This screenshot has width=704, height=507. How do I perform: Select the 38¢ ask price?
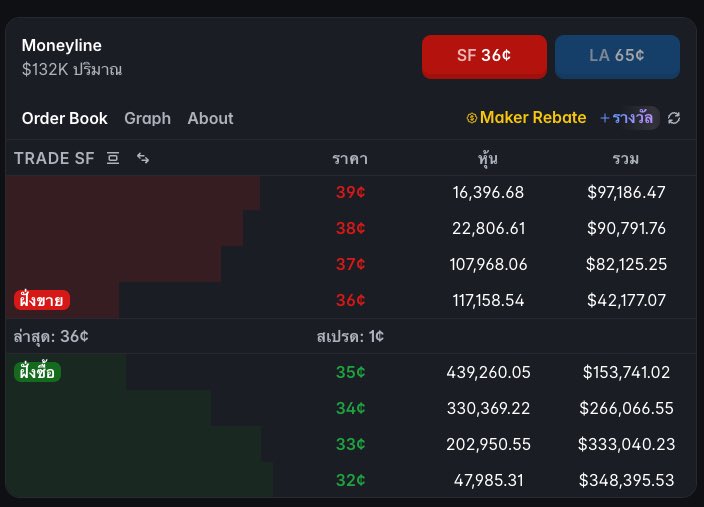351,228
